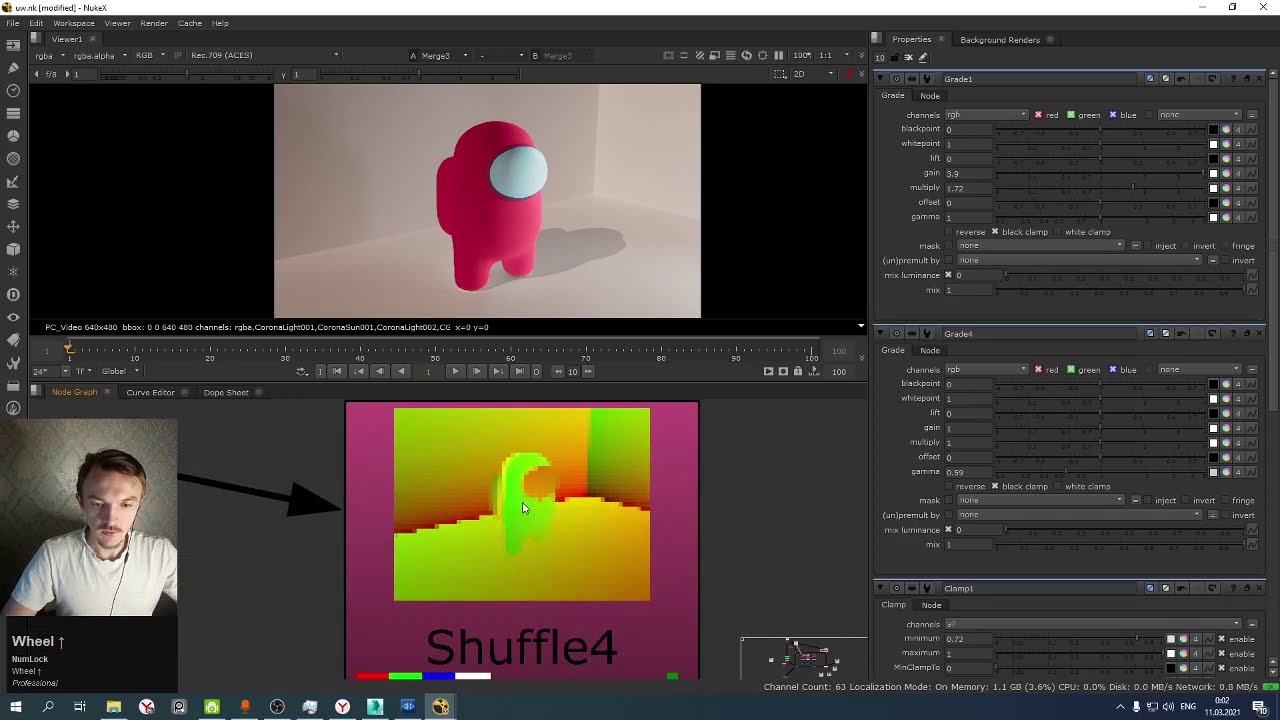Click the Time nodes clock icon
The width and height of the screenshot is (1280, 720).
(13, 91)
